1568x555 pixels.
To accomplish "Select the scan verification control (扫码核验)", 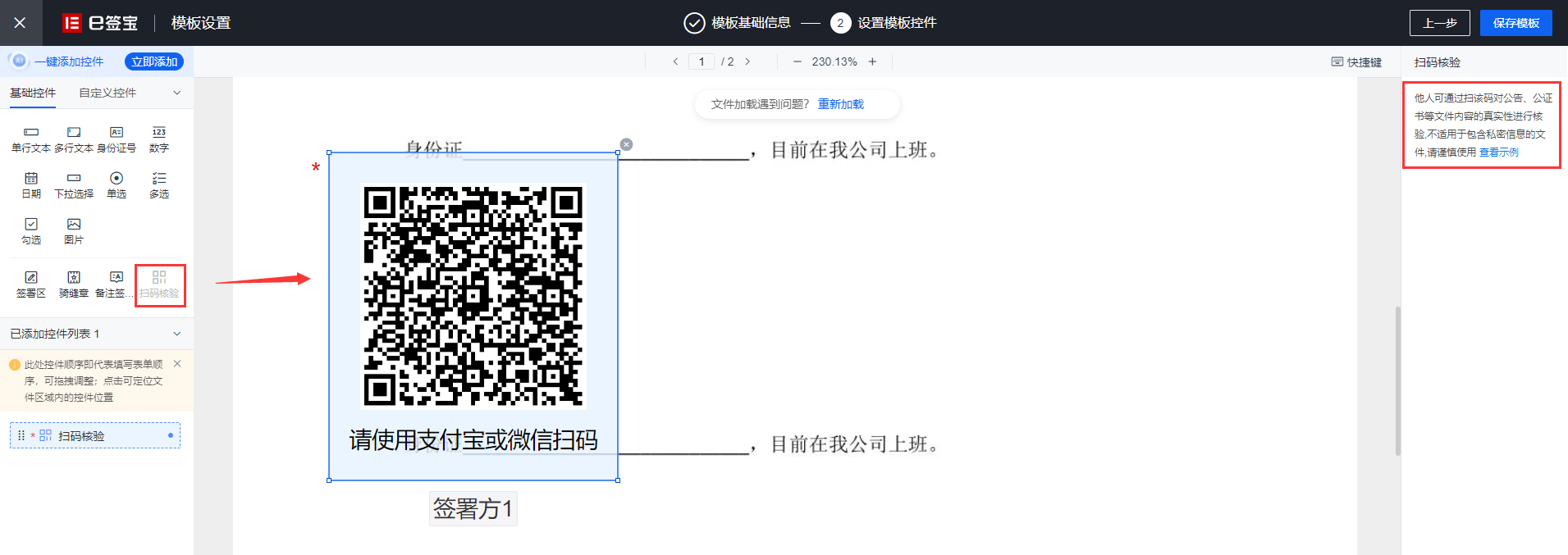I will (x=159, y=284).
